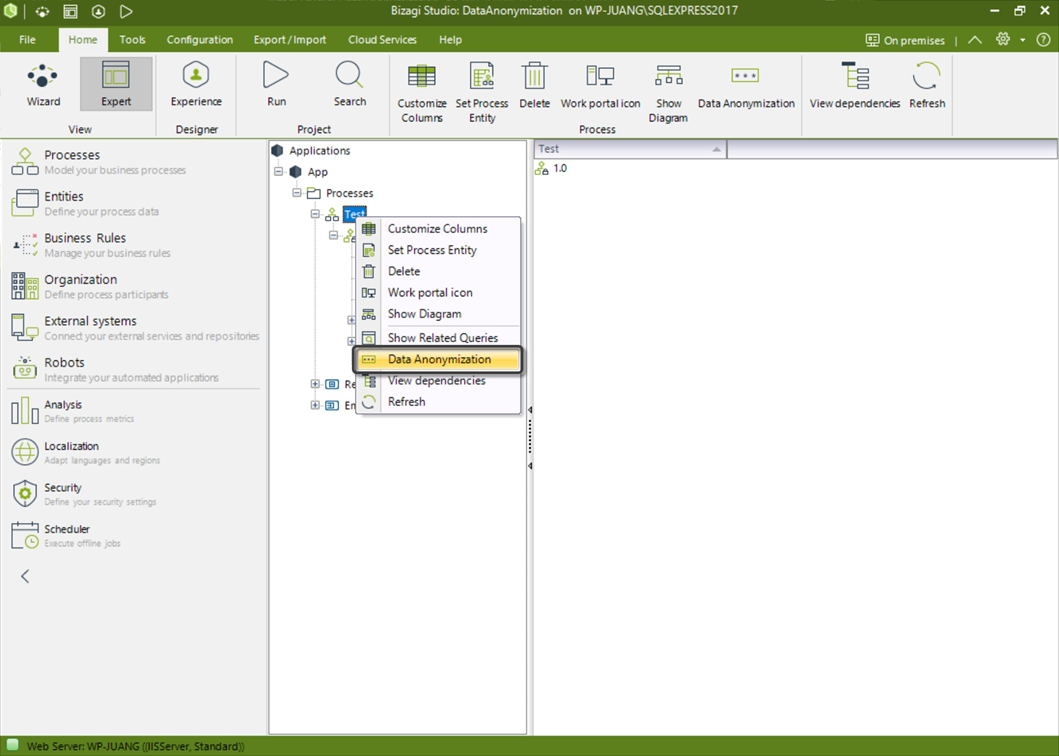Collapse the ribbon with the up chevron
This screenshot has height=756, width=1059.
(975, 39)
